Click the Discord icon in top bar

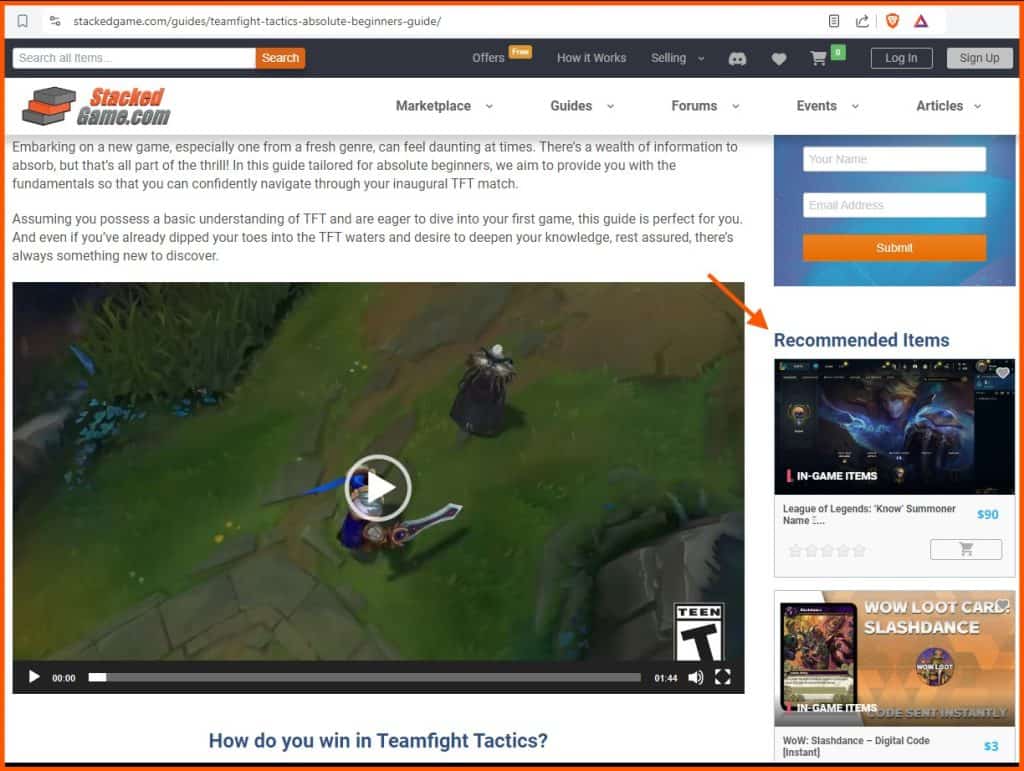pos(738,59)
